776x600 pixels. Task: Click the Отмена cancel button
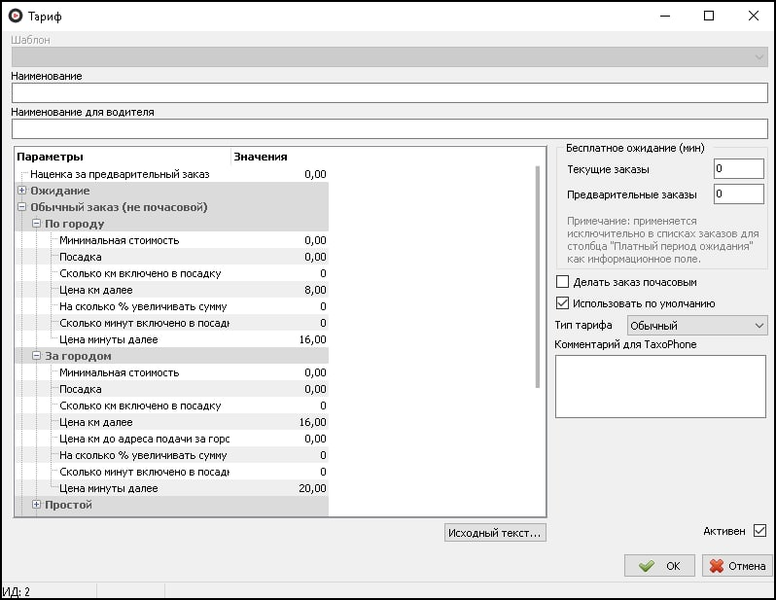737,566
